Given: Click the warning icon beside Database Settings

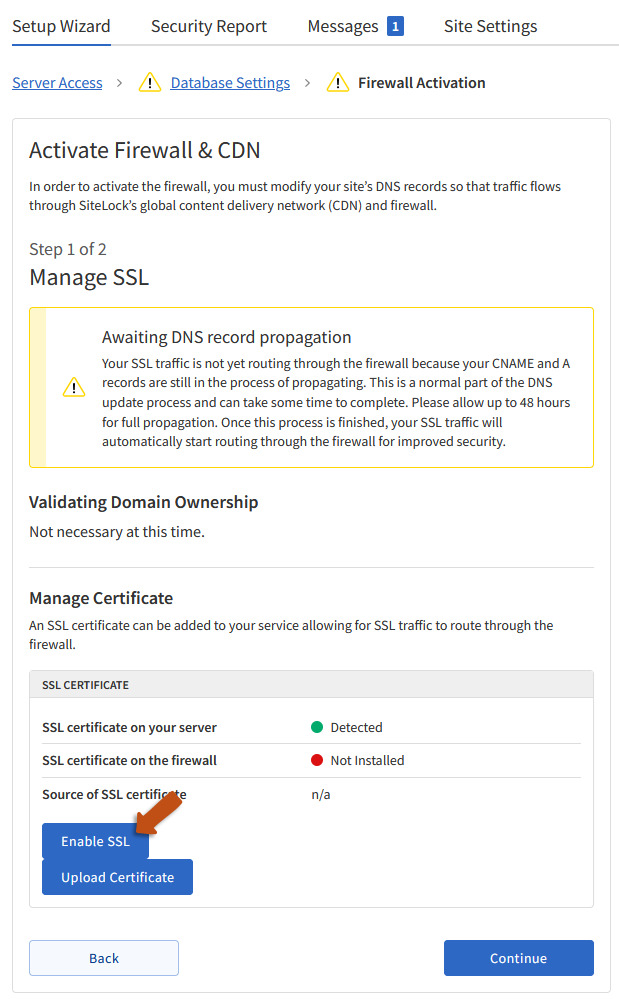Looking at the screenshot, I should 149,83.
